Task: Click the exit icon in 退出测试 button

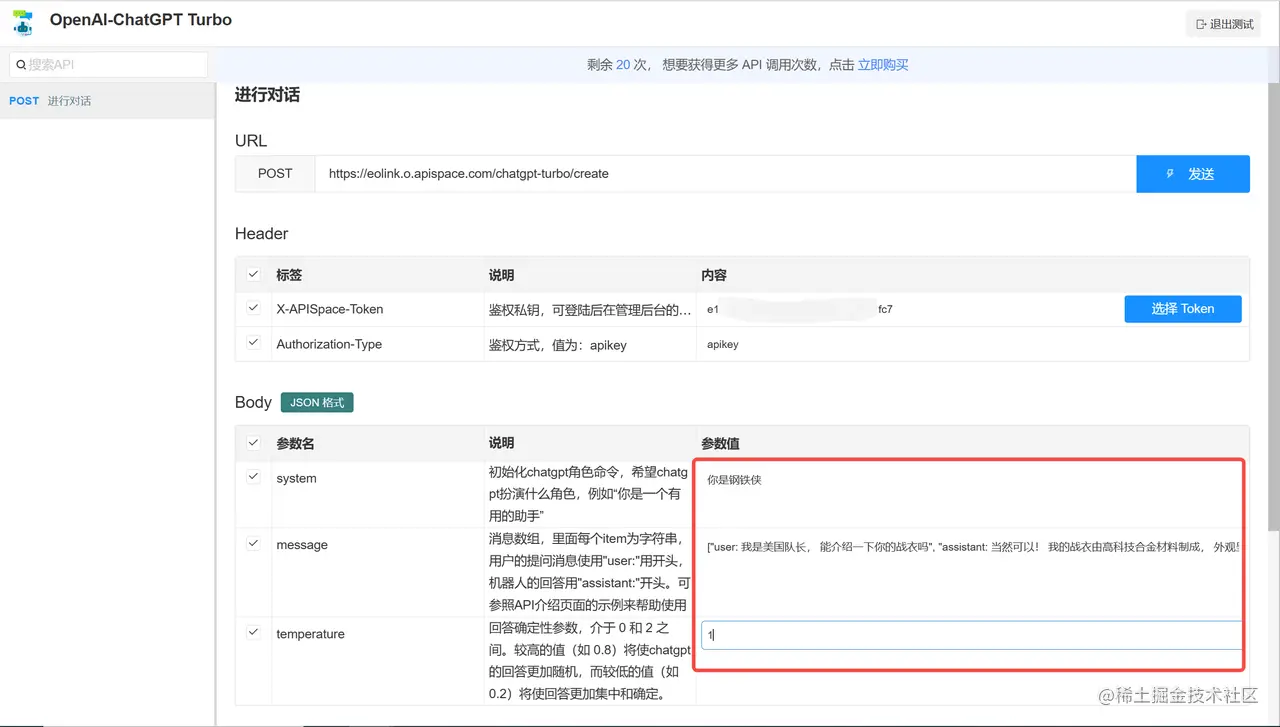Action: [1201, 24]
